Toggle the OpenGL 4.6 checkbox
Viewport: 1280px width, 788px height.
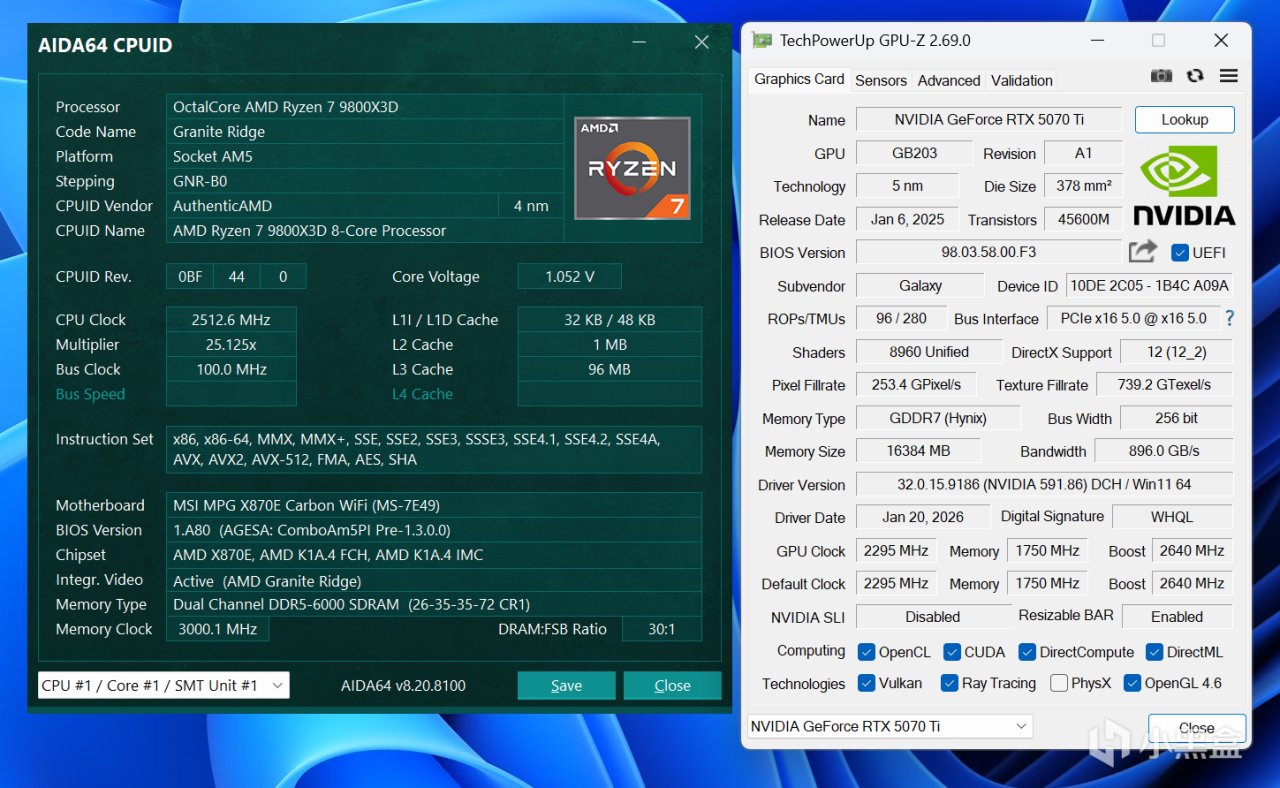click(x=1132, y=683)
